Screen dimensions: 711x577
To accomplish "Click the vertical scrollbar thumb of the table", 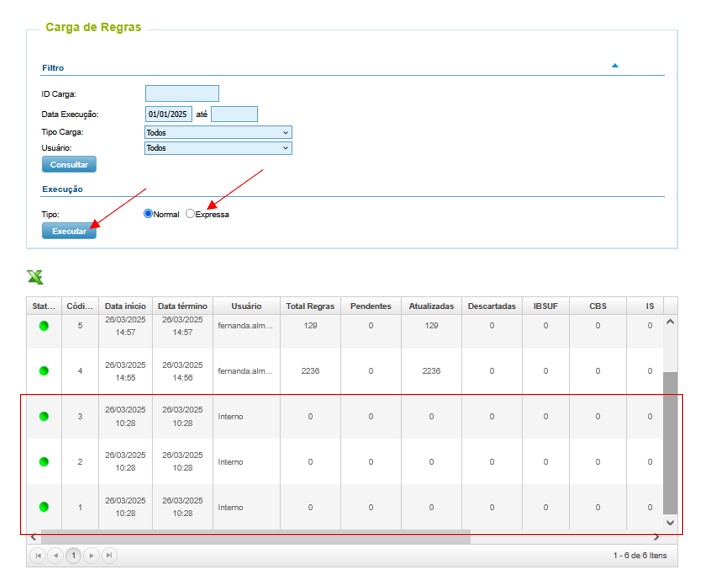I will pyautogui.click(x=670, y=443).
